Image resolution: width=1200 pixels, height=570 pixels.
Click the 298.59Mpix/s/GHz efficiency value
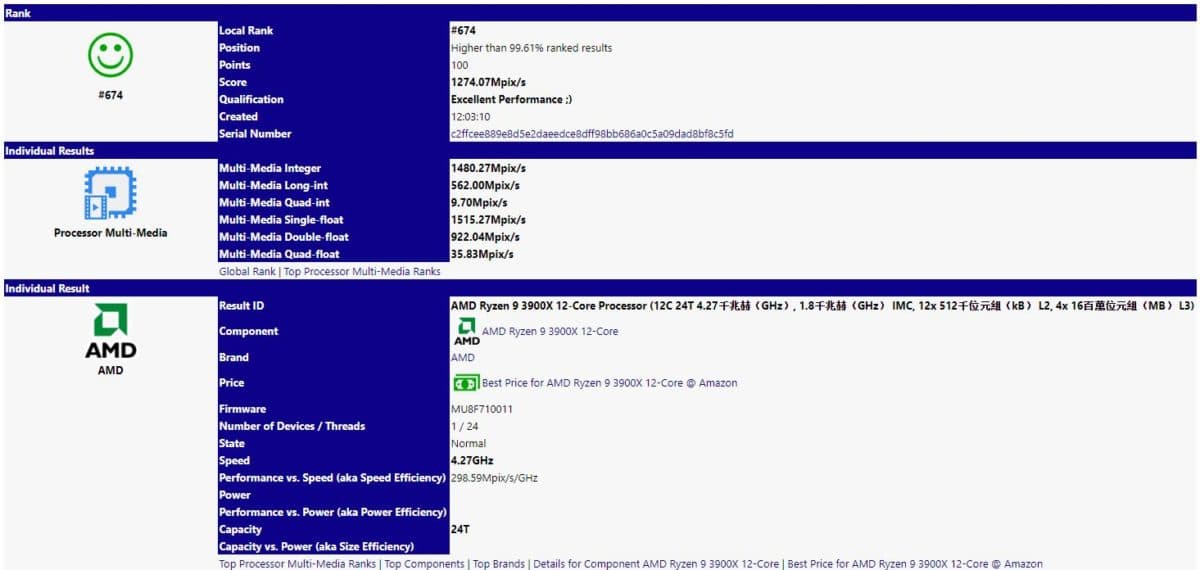click(494, 478)
